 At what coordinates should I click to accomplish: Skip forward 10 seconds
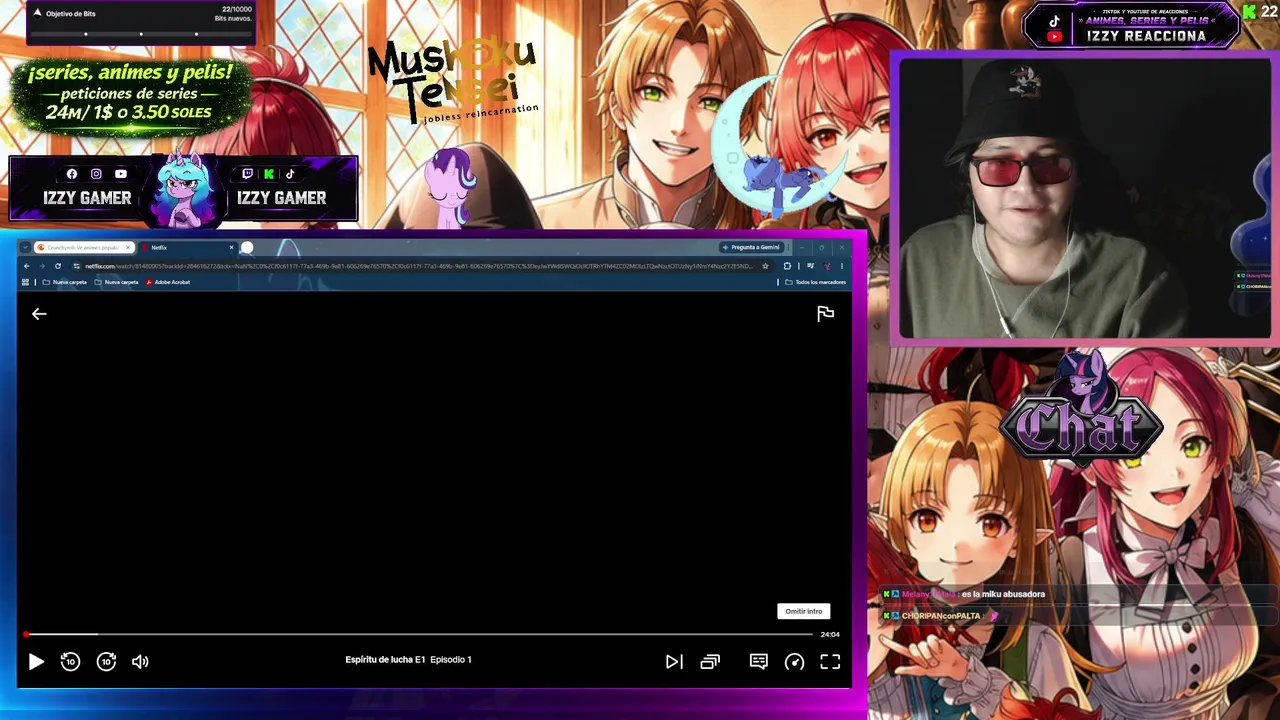tap(106, 661)
